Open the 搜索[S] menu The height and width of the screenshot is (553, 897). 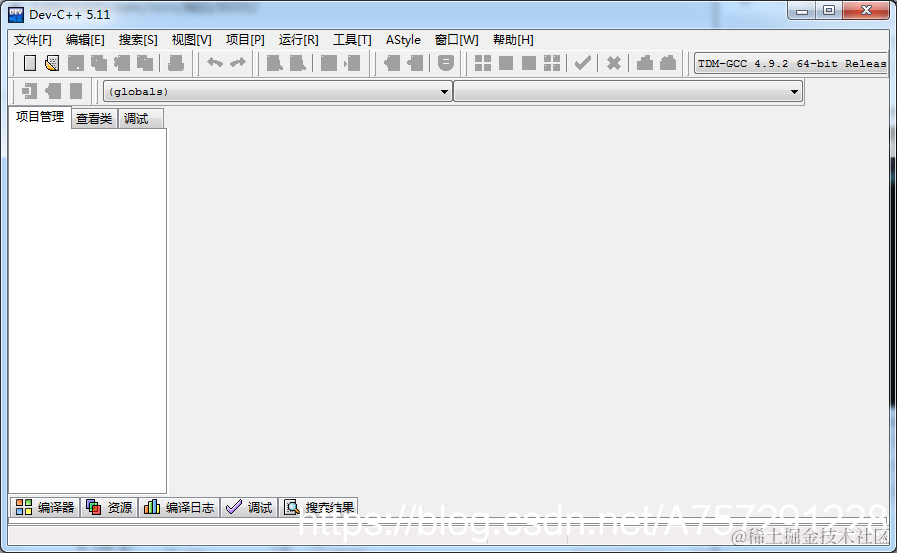pos(138,40)
